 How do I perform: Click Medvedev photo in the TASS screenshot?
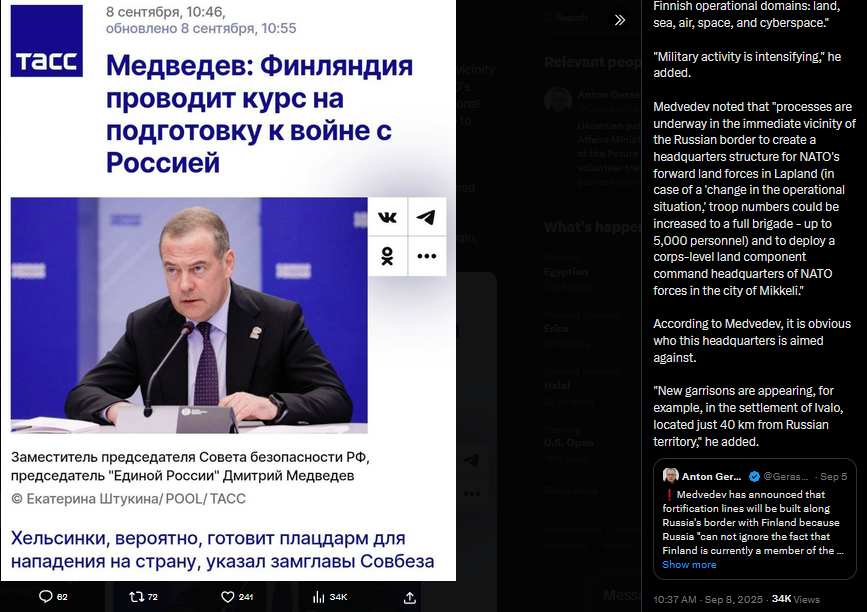coord(189,315)
